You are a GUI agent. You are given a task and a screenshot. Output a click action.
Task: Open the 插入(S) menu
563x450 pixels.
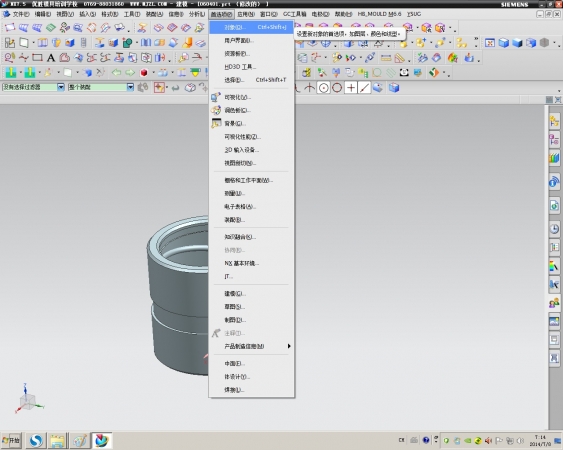88,14
